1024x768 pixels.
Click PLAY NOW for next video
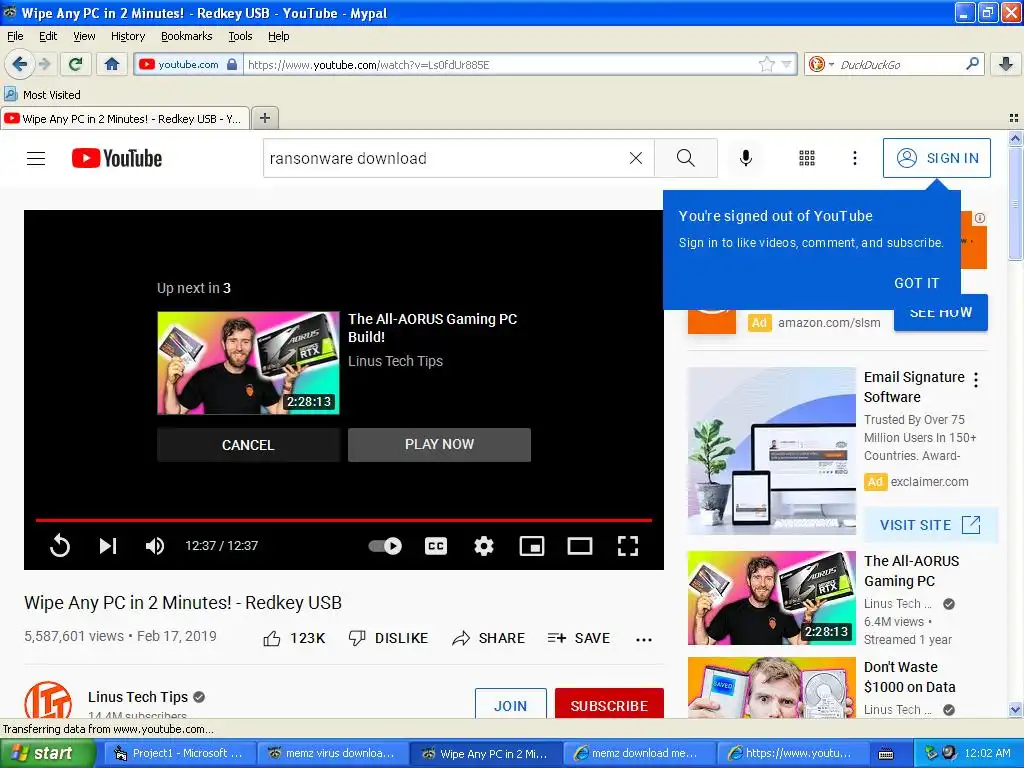[x=440, y=445]
